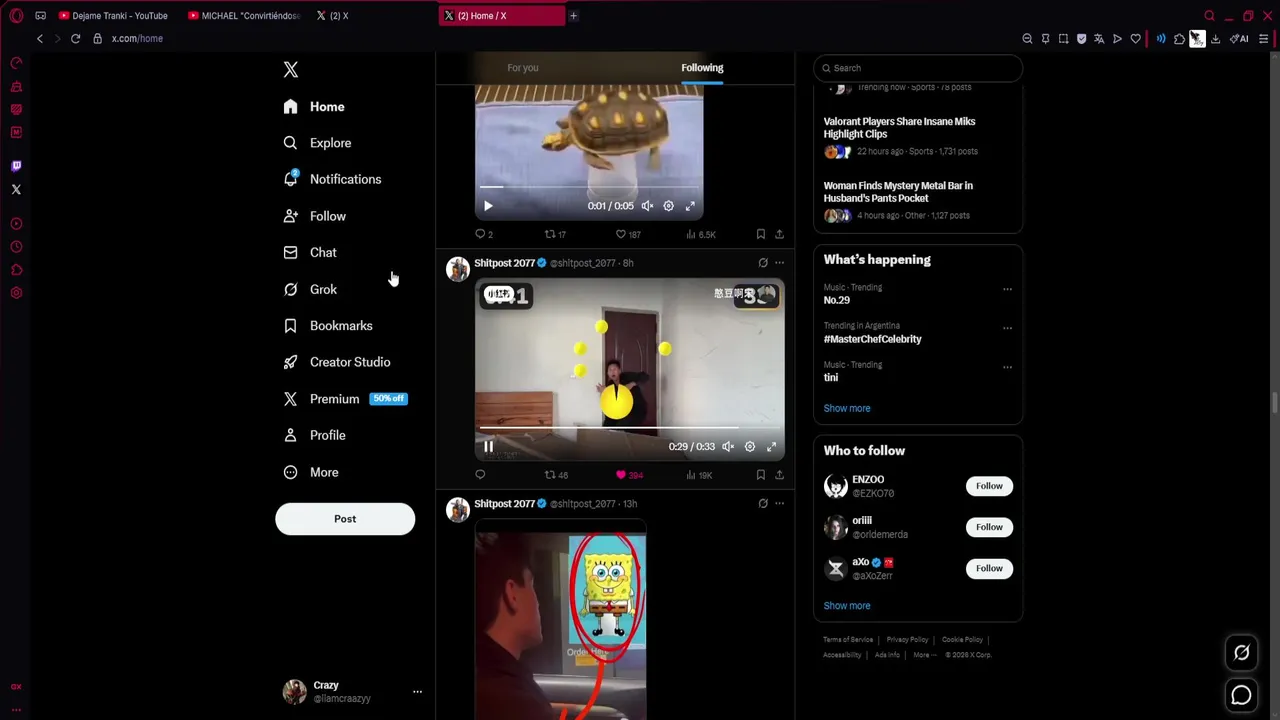Open more options for the tini trend

click(1007, 367)
